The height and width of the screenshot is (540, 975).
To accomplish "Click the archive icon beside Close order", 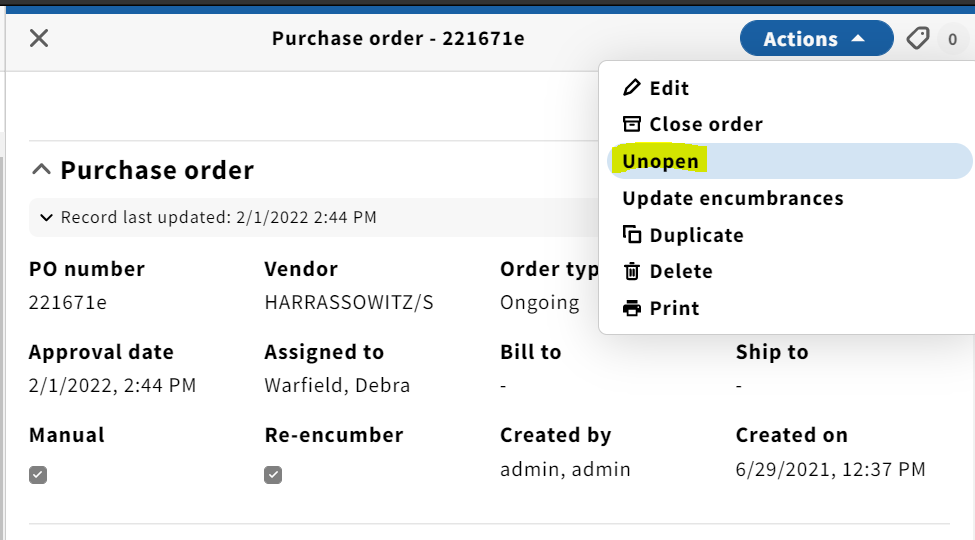I will click(x=632, y=124).
